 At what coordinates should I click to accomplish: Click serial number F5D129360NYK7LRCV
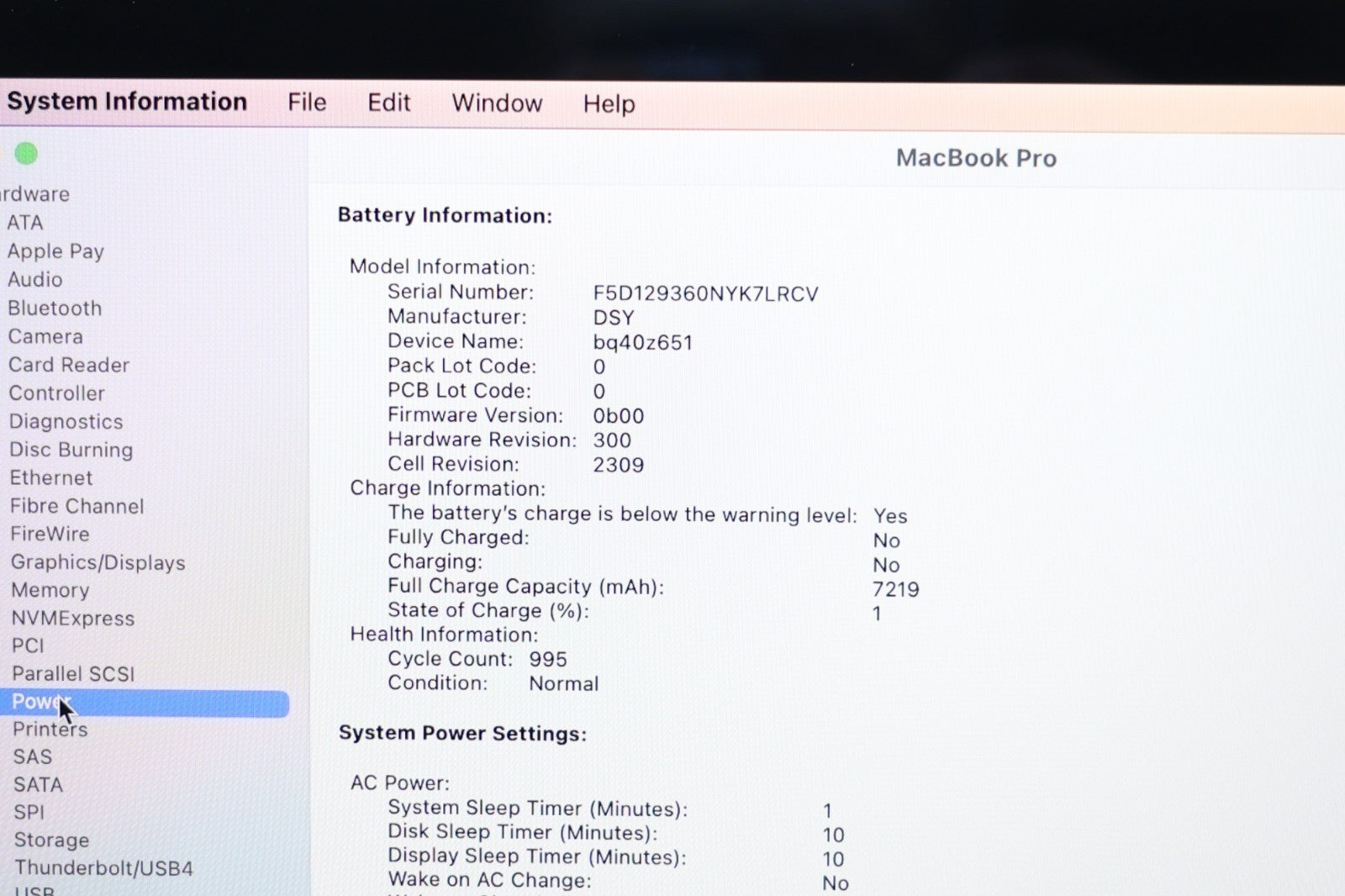pyautogui.click(x=705, y=293)
